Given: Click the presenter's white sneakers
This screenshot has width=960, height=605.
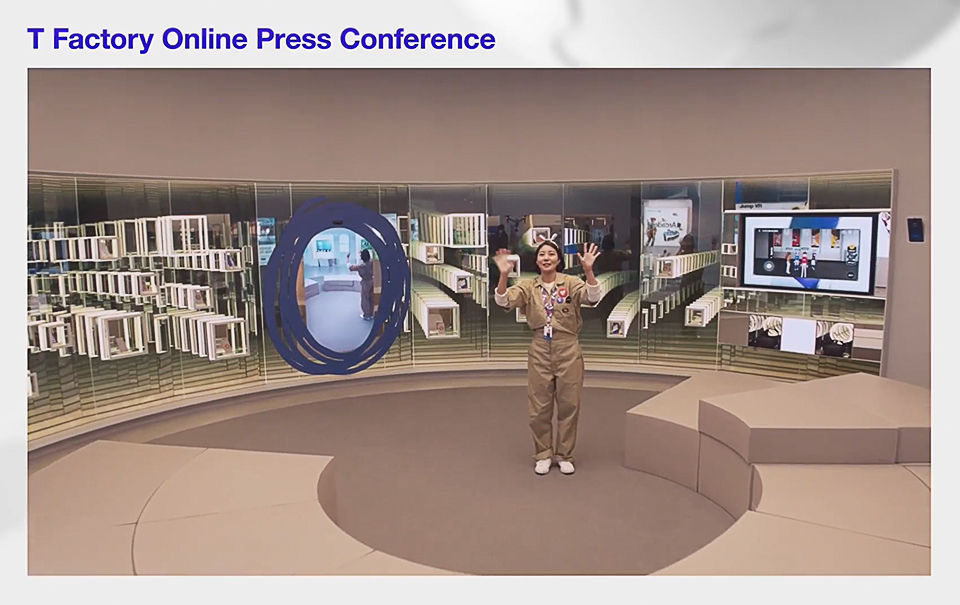Looking at the screenshot, I should [554, 466].
